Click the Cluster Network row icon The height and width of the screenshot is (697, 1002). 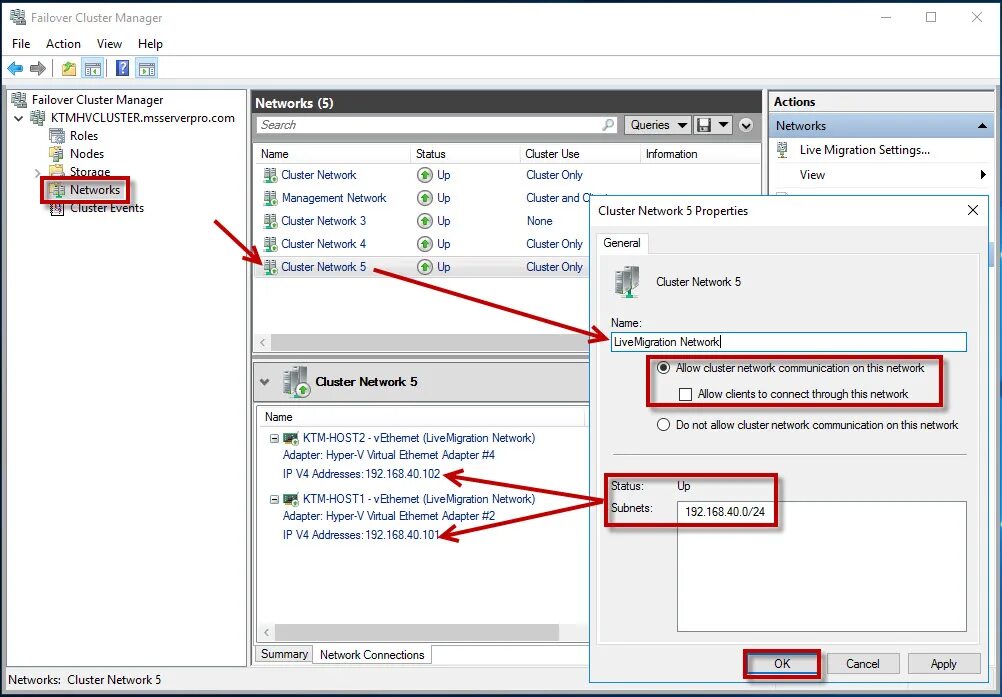[270, 175]
